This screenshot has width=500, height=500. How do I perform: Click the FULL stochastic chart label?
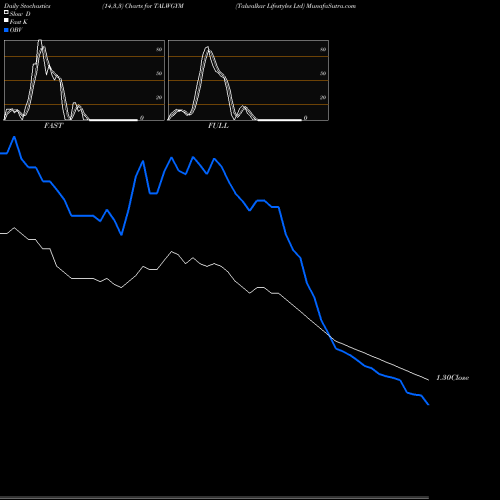[x=218, y=126]
